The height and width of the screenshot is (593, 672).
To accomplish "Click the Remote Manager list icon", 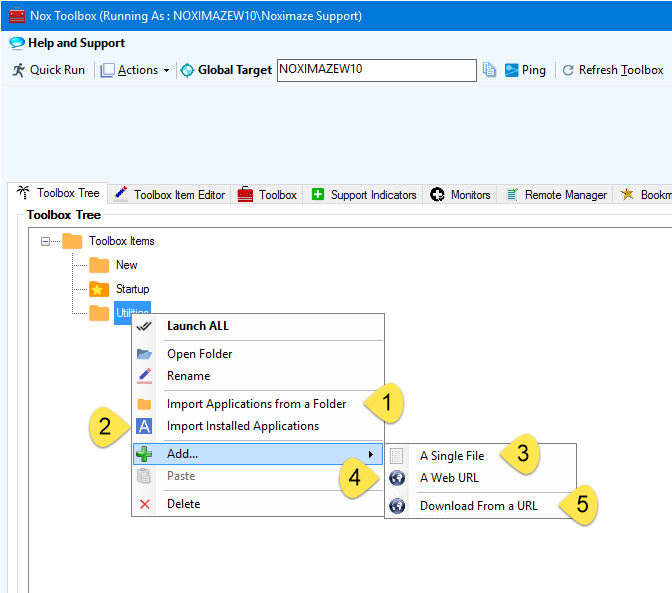I will click(512, 195).
